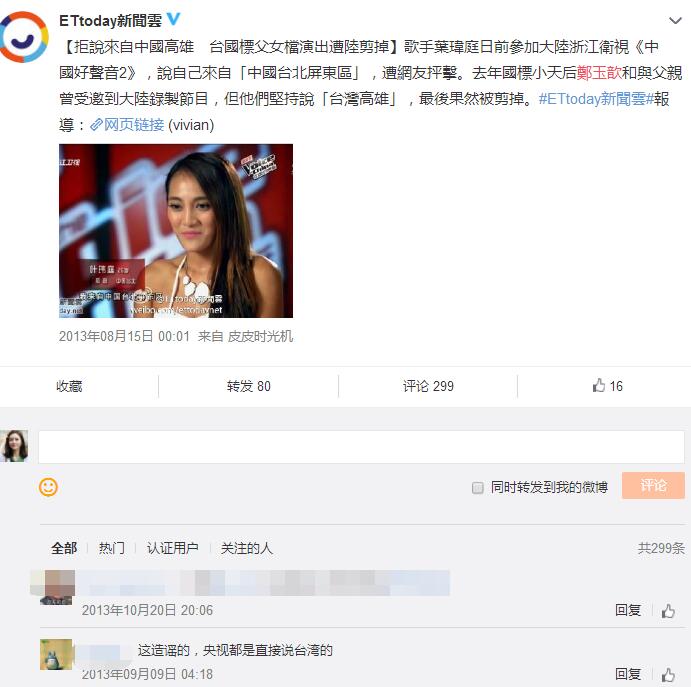Click the blue verified V badge
The height and width of the screenshot is (687, 691).
click(174, 19)
